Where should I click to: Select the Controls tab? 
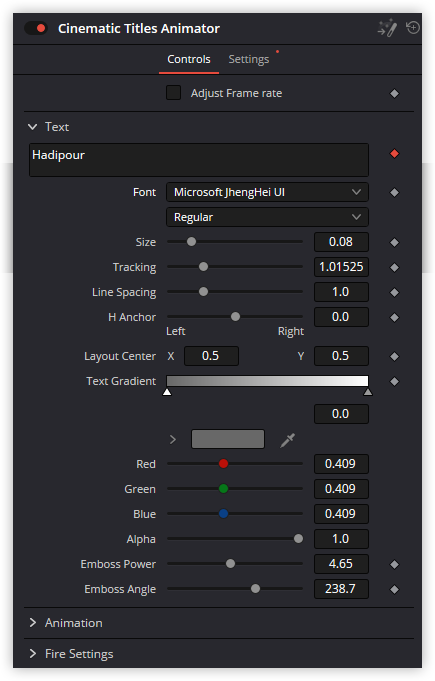click(x=189, y=59)
